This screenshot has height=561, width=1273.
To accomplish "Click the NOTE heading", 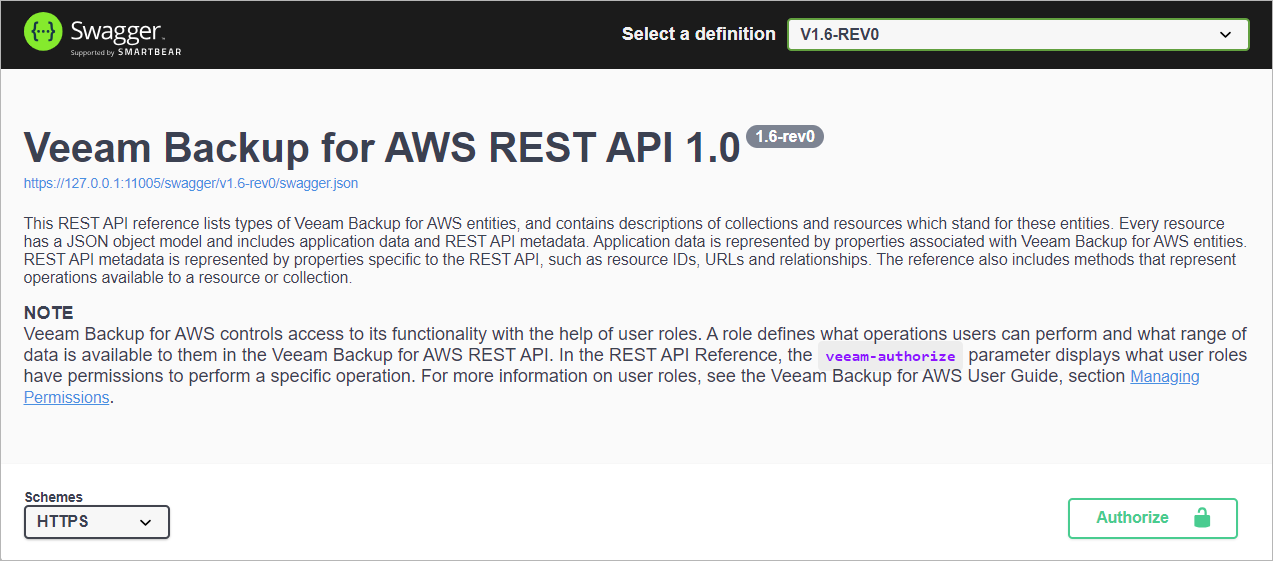I will (49, 313).
